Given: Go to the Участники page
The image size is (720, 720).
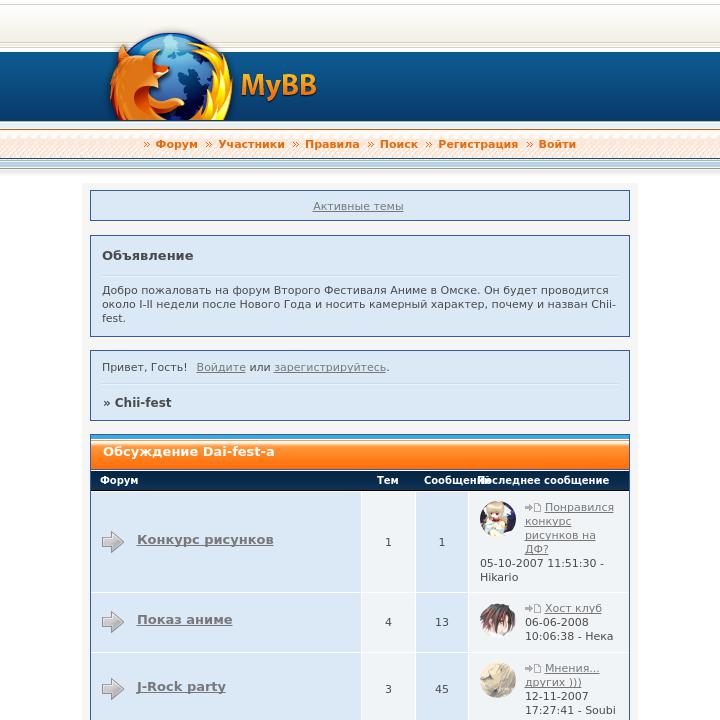Looking at the screenshot, I should pos(251,144).
